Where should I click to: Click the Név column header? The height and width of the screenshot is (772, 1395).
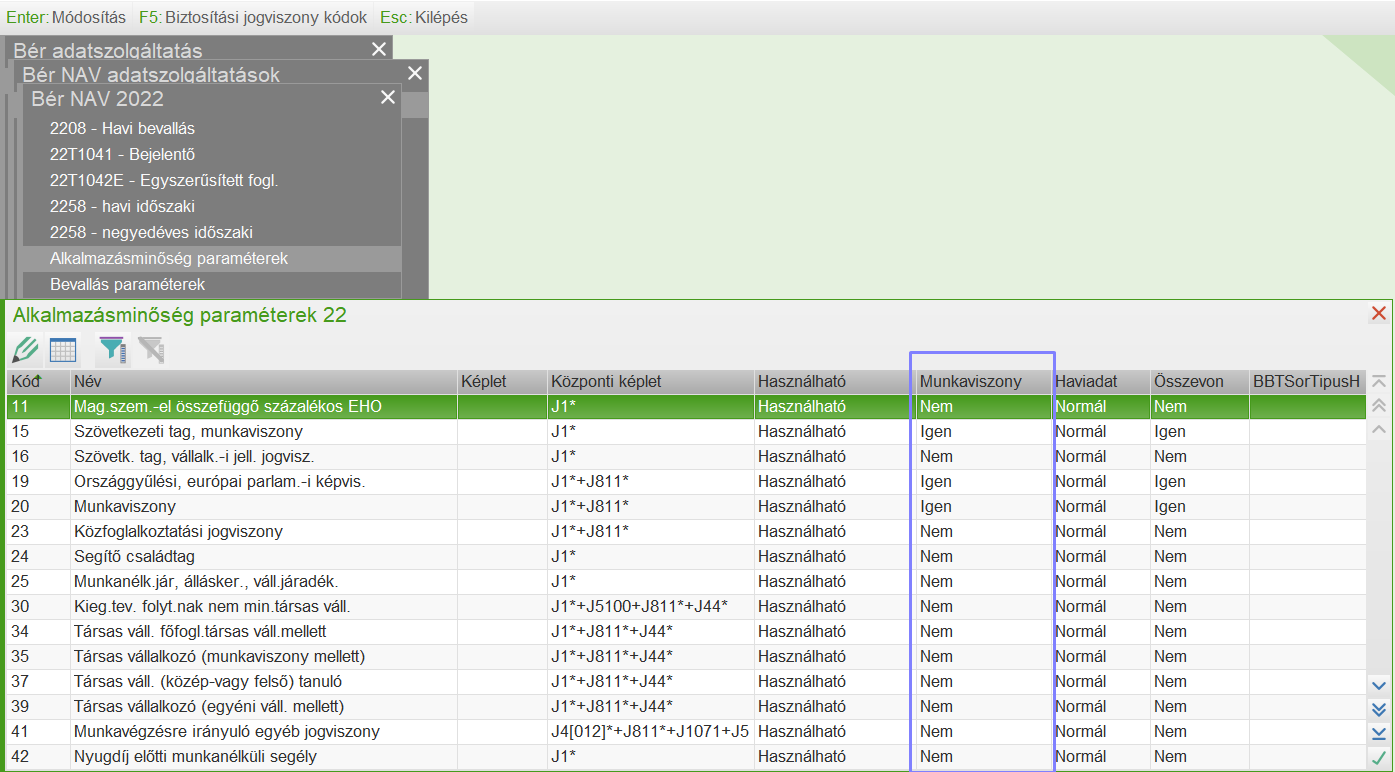[264, 382]
